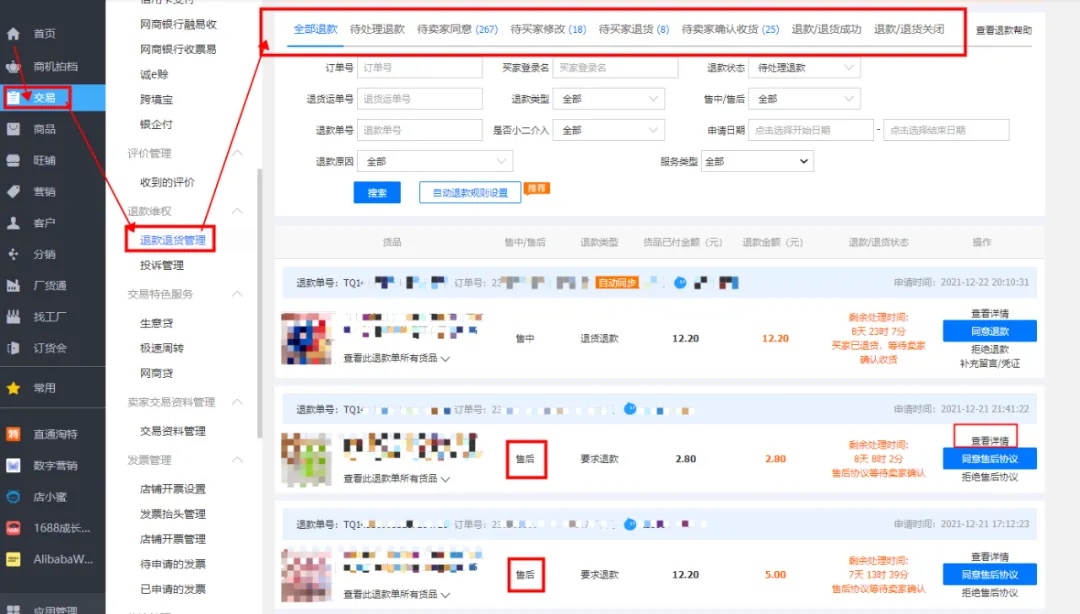Open the 客户 person icon

[13, 223]
